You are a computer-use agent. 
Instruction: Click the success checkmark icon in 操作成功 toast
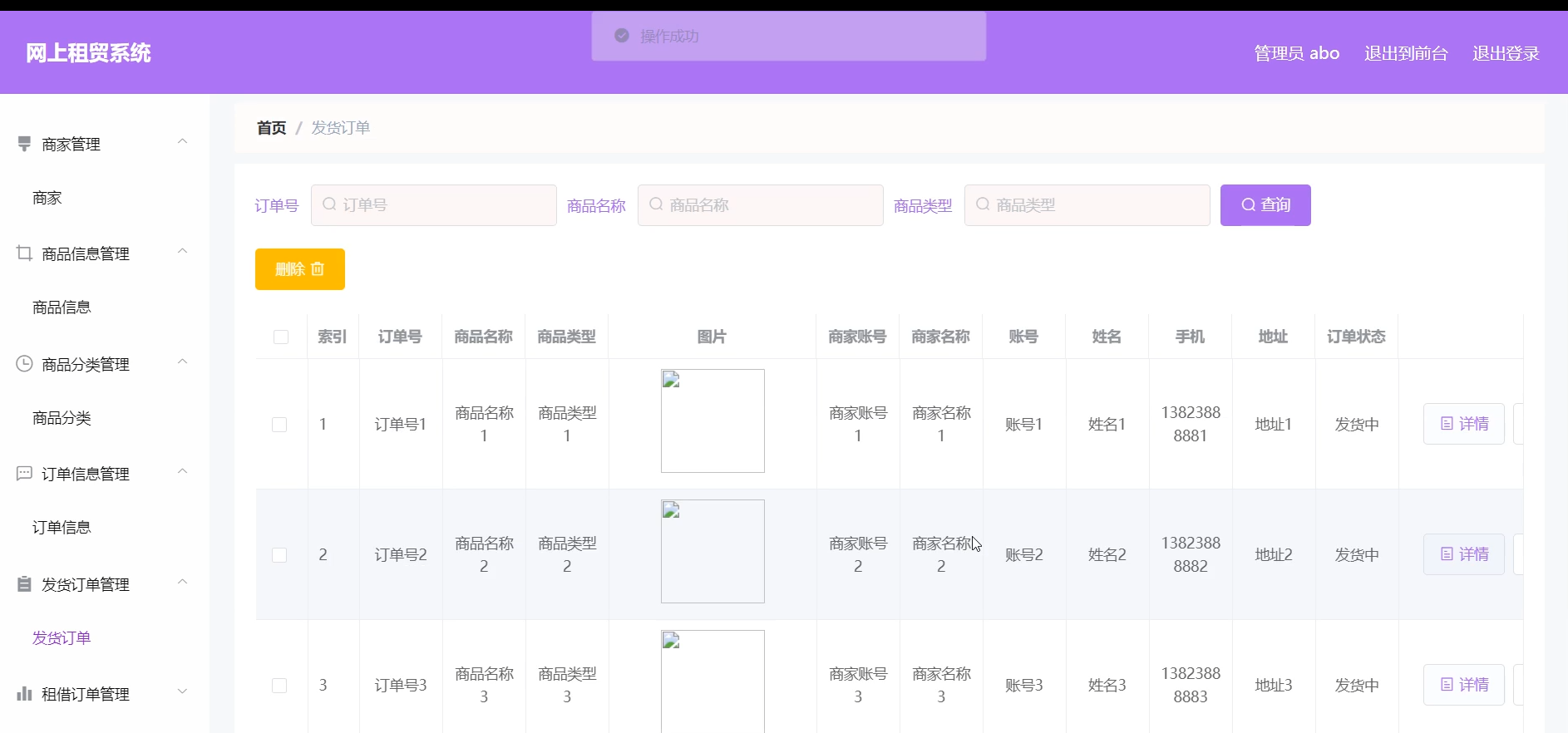(621, 36)
